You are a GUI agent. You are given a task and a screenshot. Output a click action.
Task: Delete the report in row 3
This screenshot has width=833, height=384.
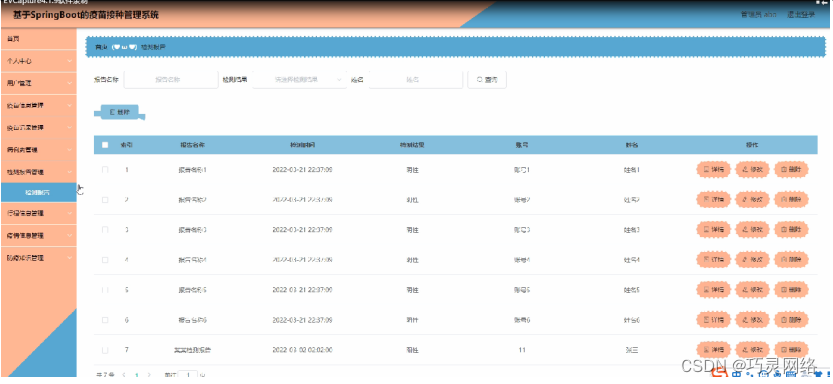[791, 229]
